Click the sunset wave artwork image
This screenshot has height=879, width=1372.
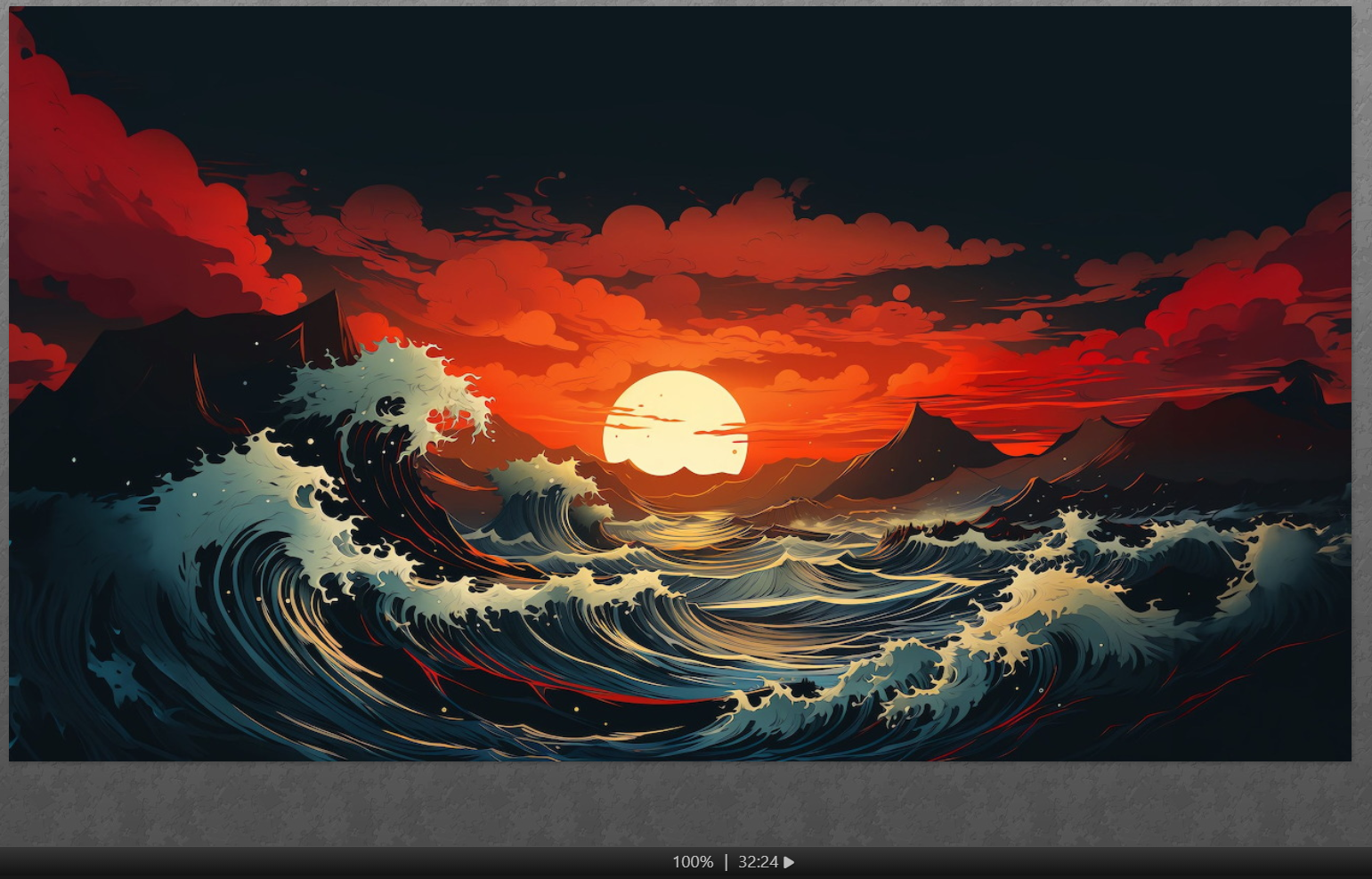tap(680, 384)
